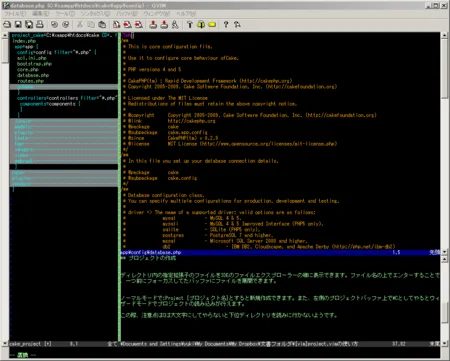Select database.php in project tree
This screenshot has width=450, height=361.
pos(33,75)
